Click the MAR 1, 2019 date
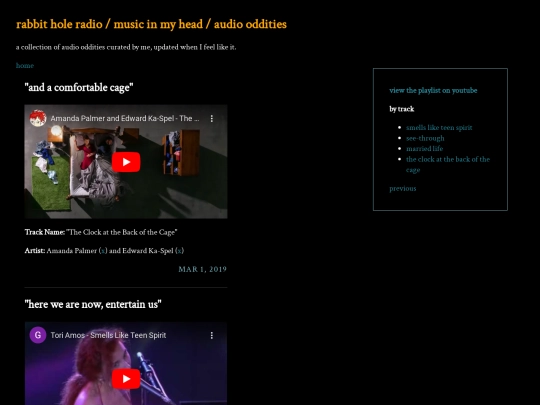 202,269
